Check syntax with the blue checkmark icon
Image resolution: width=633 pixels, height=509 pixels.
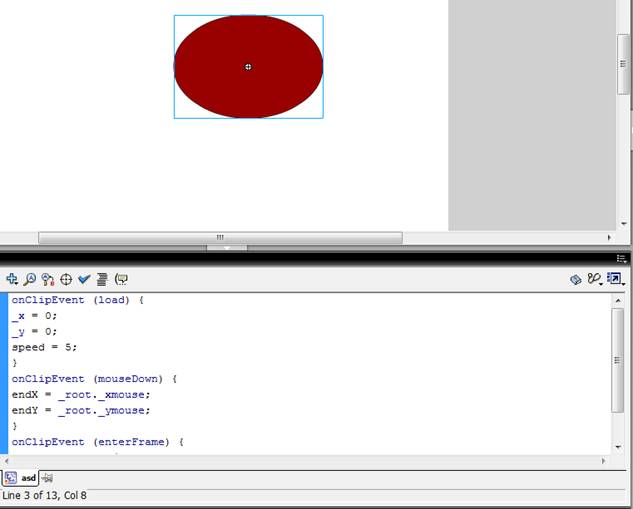click(x=84, y=279)
